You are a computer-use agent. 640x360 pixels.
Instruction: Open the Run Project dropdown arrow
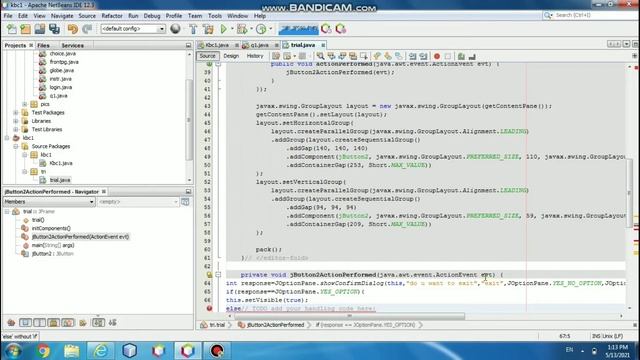point(232,29)
